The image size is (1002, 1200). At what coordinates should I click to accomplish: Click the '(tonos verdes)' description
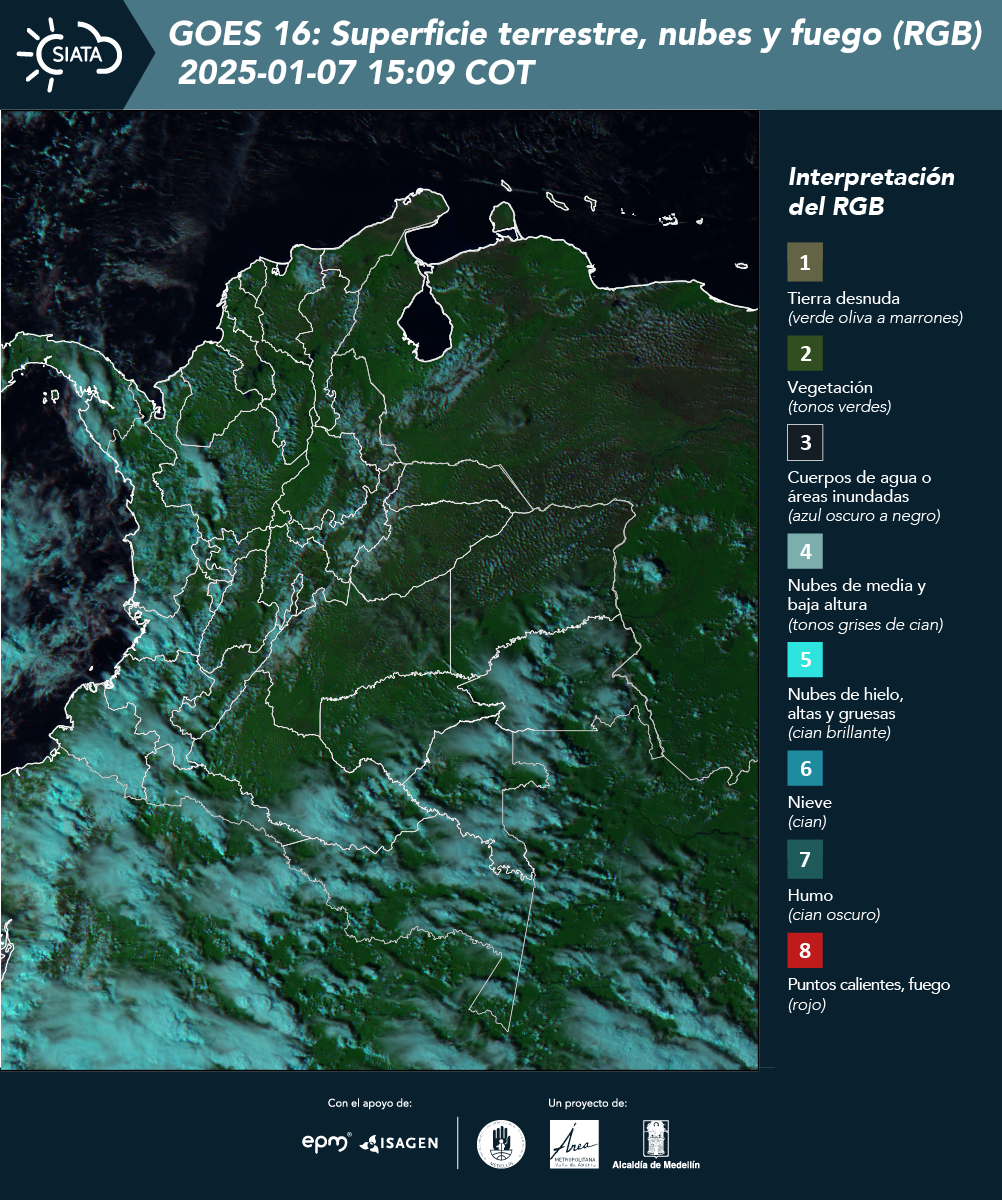tap(839, 407)
